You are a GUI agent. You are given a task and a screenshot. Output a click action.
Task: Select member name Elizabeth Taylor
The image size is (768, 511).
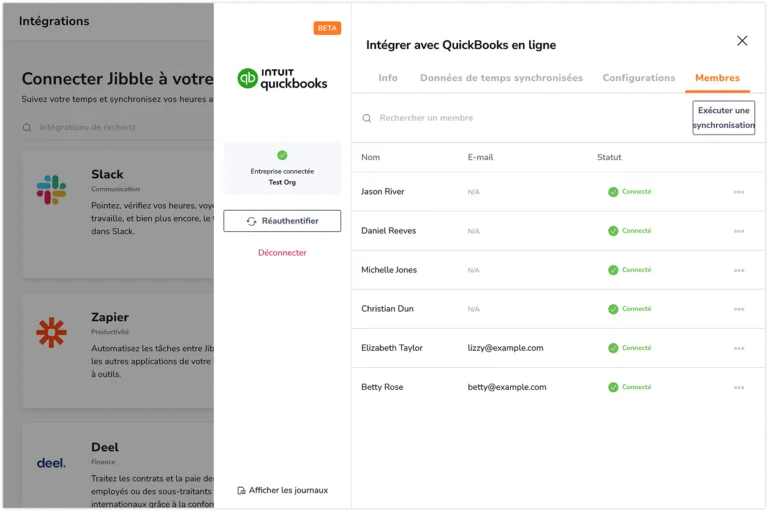392,348
